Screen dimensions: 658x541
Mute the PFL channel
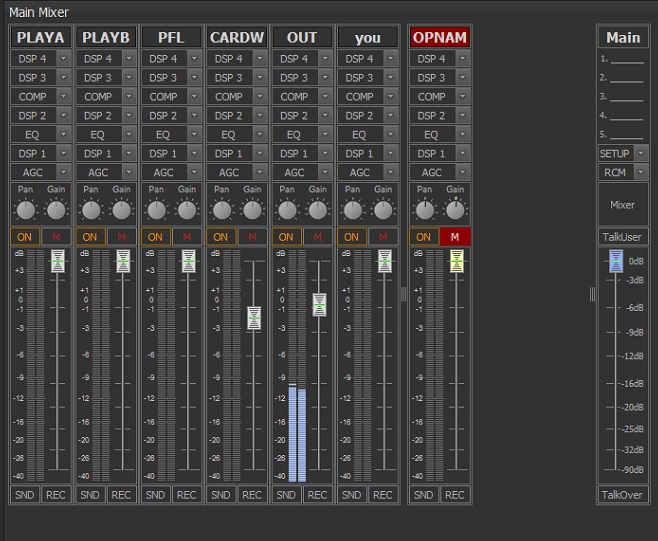click(187, 237)
